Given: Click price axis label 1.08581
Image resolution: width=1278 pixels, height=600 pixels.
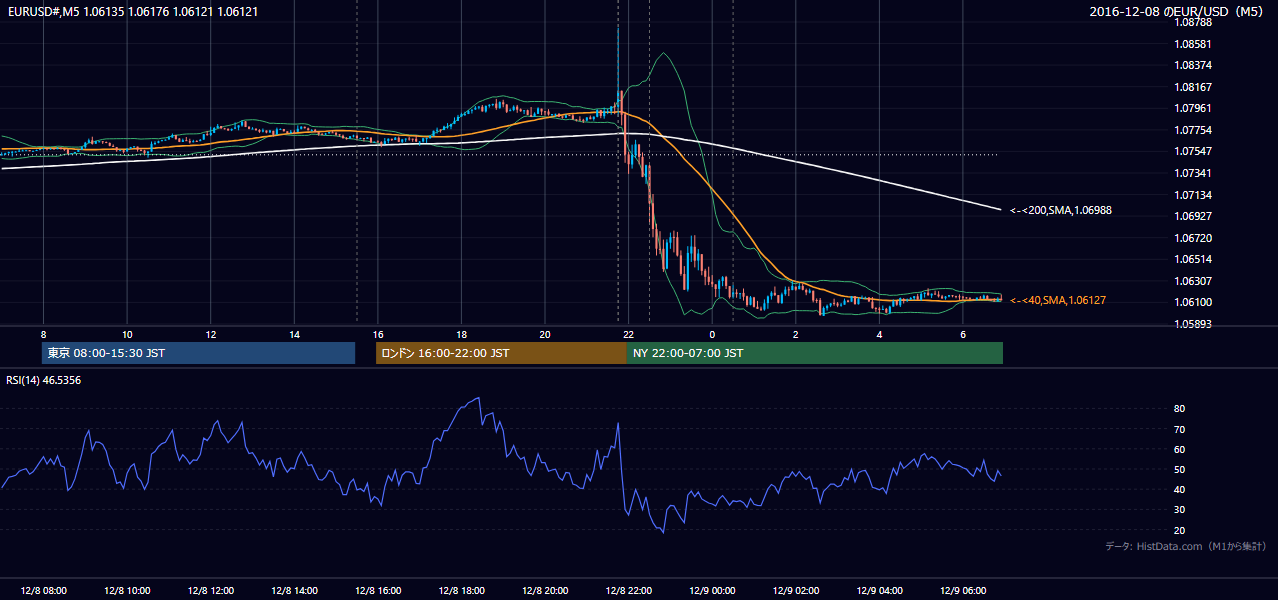Looking at the screenshot, I should 1194,44.
